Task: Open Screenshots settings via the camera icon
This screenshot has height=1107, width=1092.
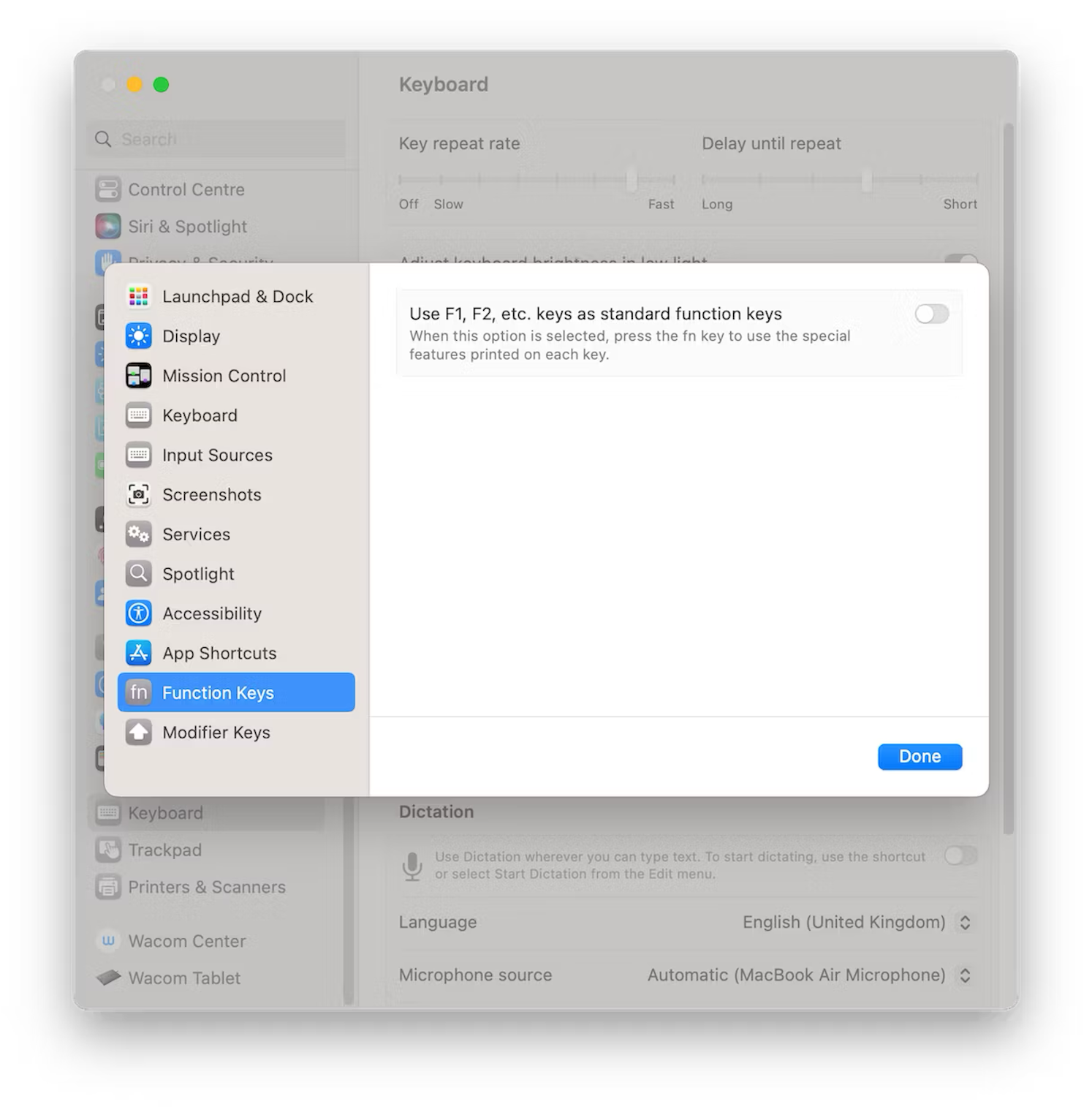Action: [x=139, y=494]
